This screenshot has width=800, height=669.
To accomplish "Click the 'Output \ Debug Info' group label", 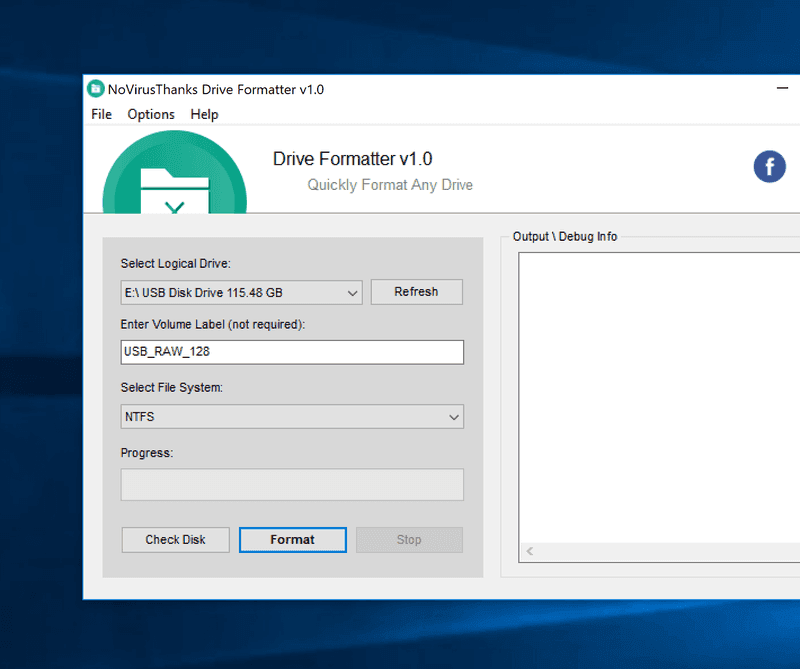I will pyautogui.click(x=565, y=236).
